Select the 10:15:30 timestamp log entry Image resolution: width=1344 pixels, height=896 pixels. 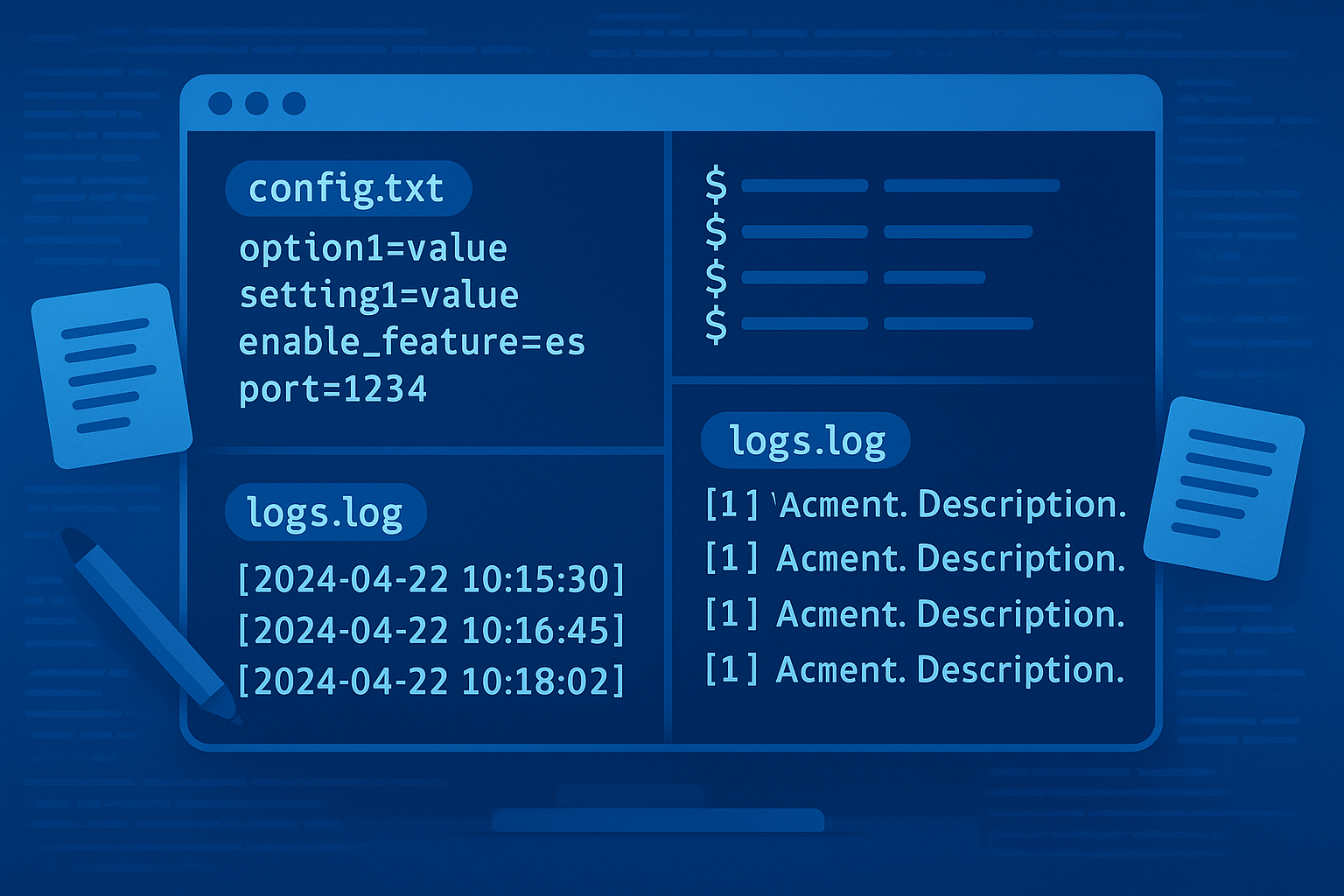(x=431, y=579)
